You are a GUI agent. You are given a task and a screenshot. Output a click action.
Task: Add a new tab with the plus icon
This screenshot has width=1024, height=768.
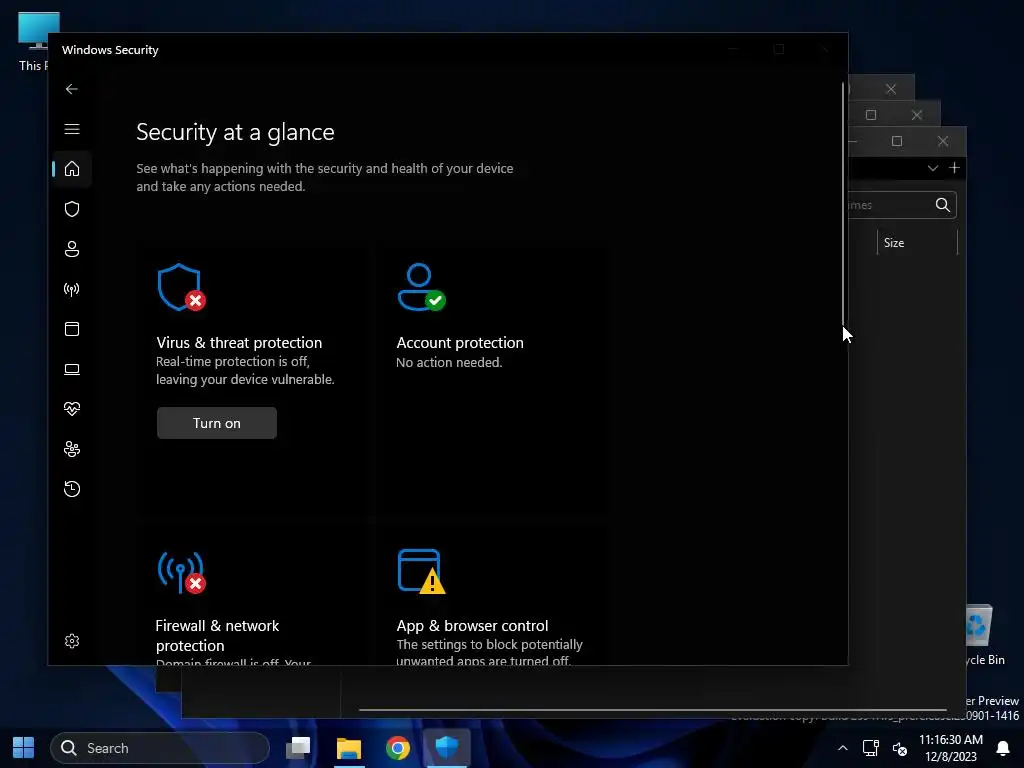coord(954,168)
